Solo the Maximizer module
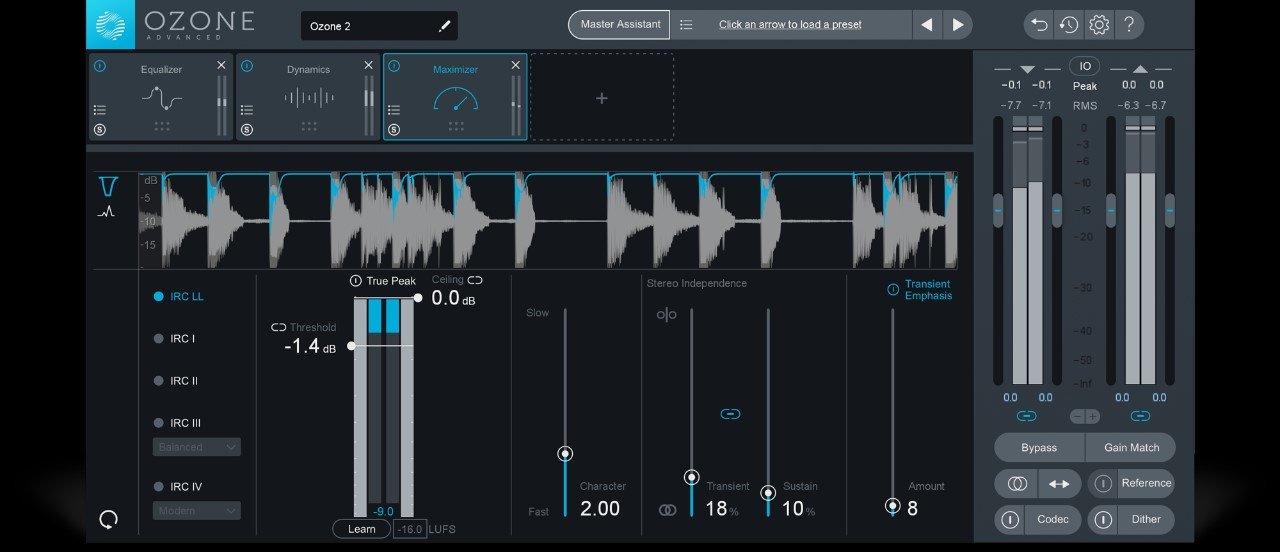 pyautogui.click(x=394, y=130)
